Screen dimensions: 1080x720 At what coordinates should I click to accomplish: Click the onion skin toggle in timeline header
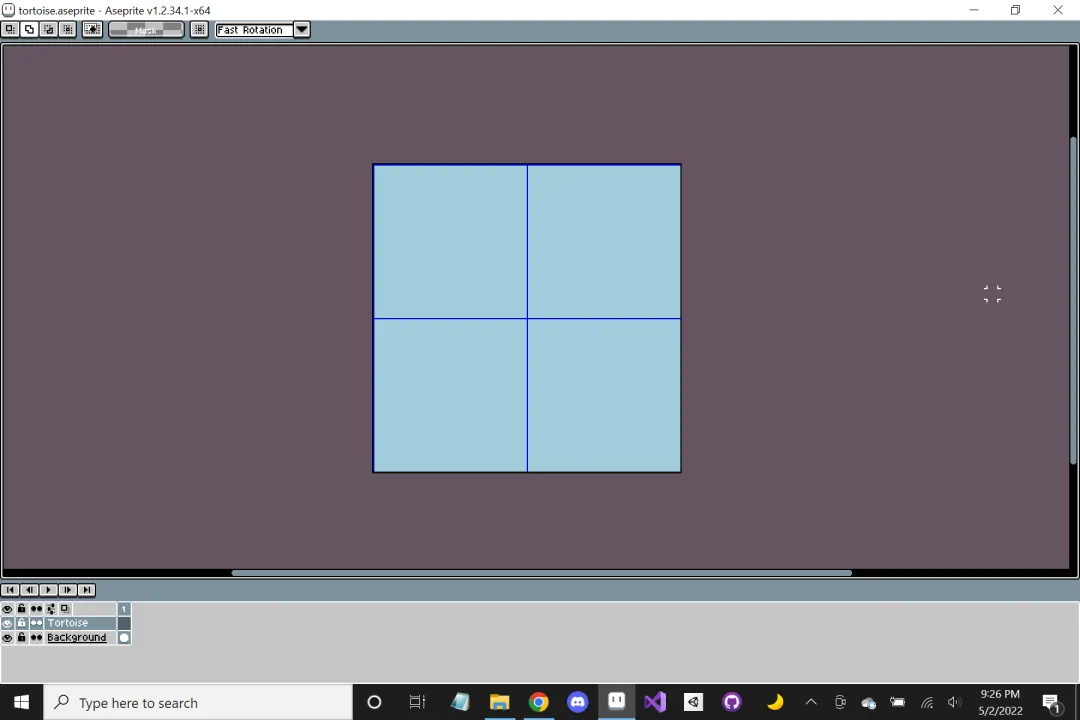tap(65, 609)
